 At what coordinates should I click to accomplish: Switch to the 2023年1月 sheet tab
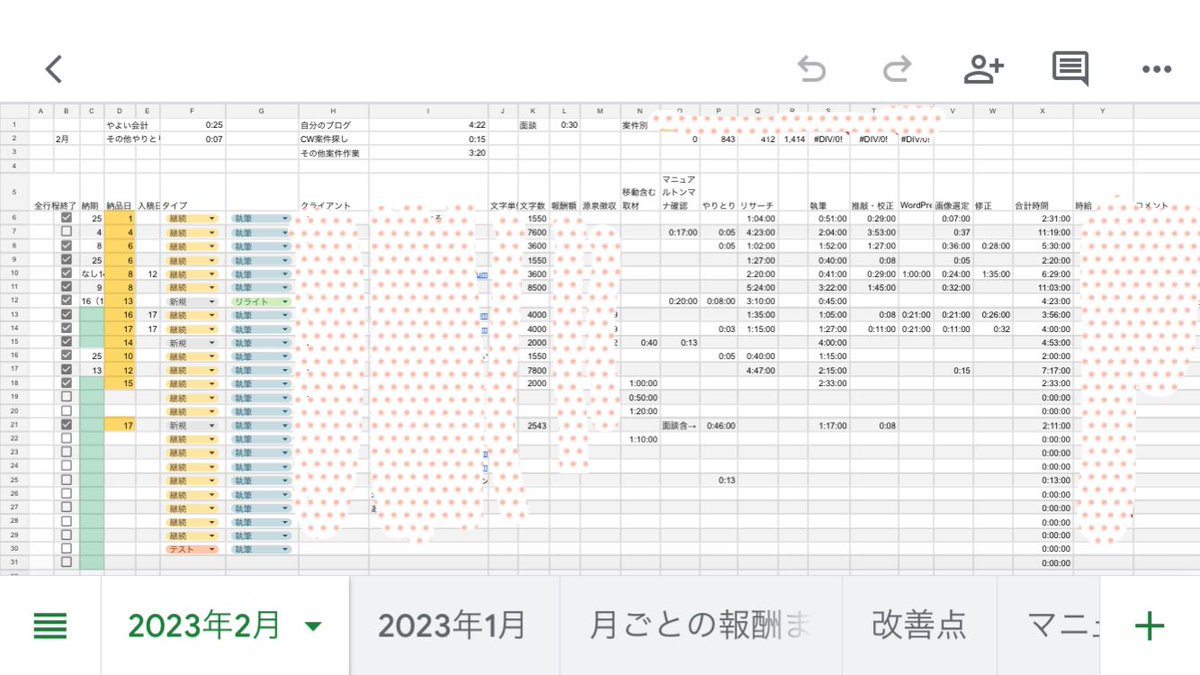[x=450, y=625]
